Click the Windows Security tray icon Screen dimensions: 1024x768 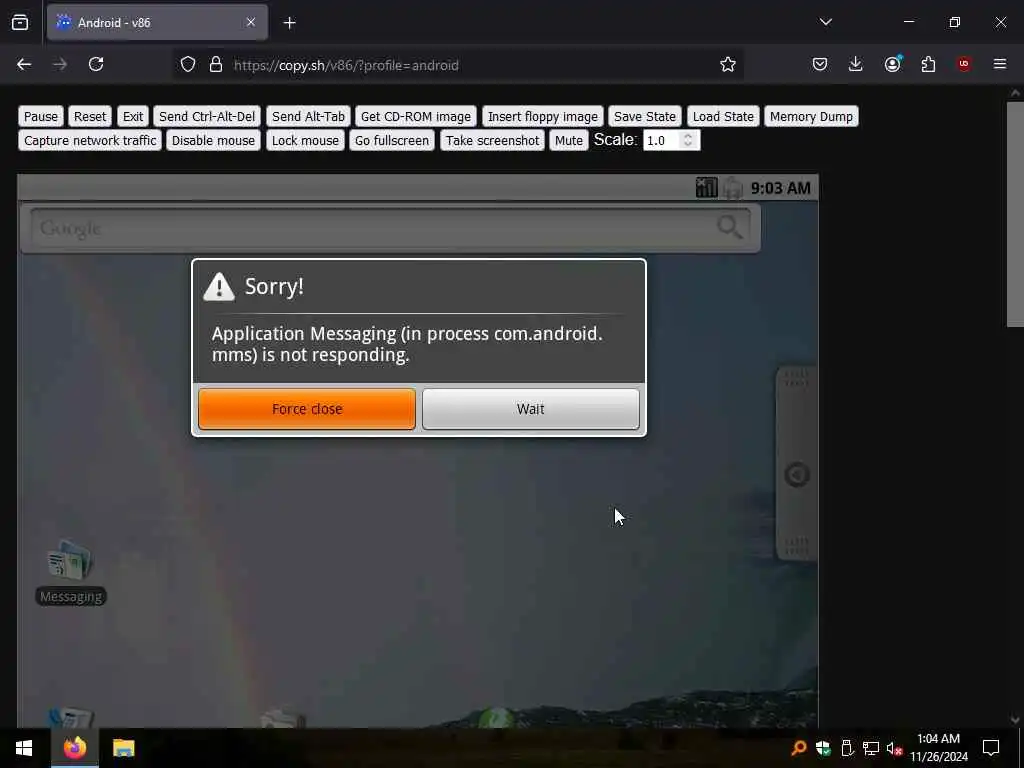tap(823, 748)
